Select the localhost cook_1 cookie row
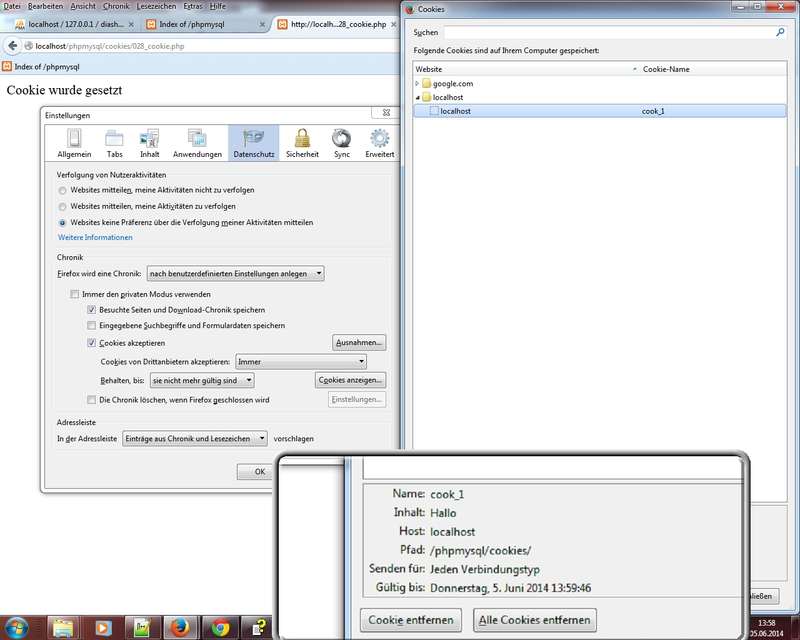This screenshot has width=800, height=640. (600, 111)
